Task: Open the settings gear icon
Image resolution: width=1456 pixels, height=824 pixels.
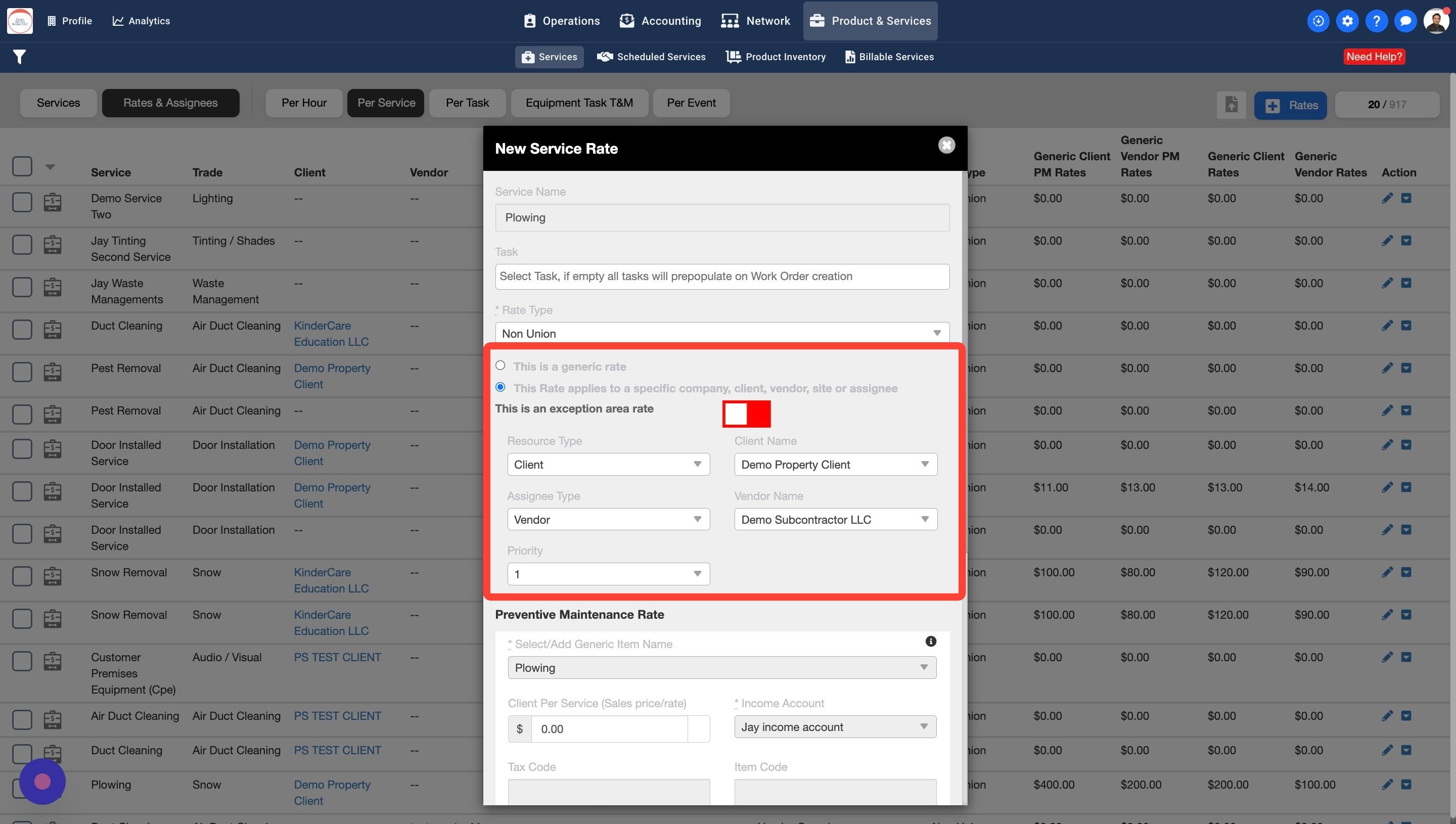Action: [x=1347, y=21]
